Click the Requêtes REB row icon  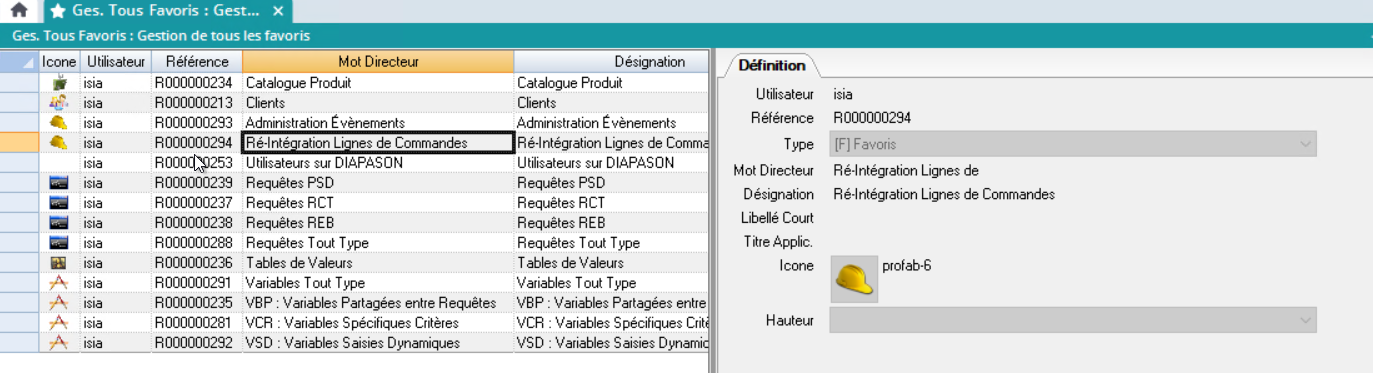tap(59, 223)
